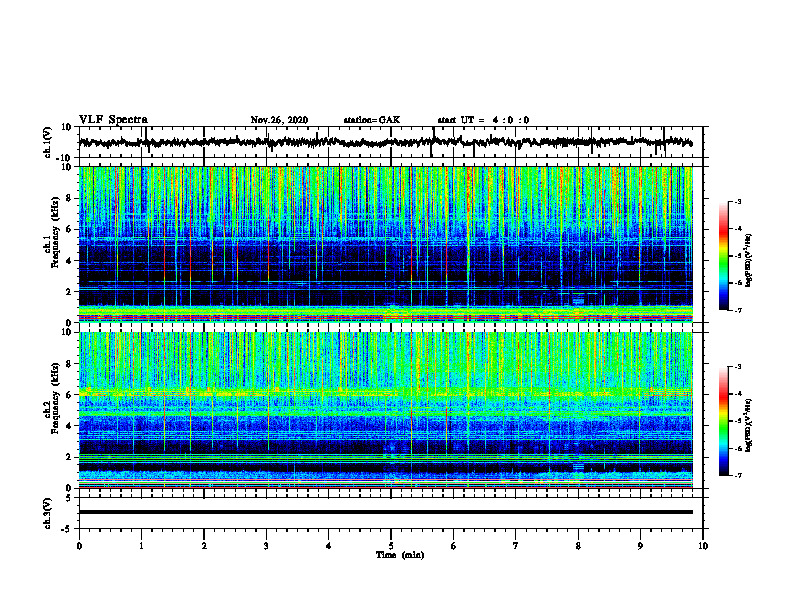Click the "ch.1(V)" waveform axis label
This screenshot has width=792, height=612.
coord(48,142)
